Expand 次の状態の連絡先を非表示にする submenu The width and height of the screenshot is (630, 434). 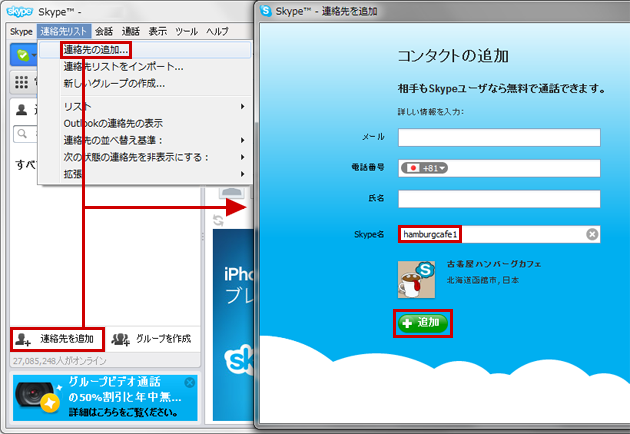[x=145, y=157]
